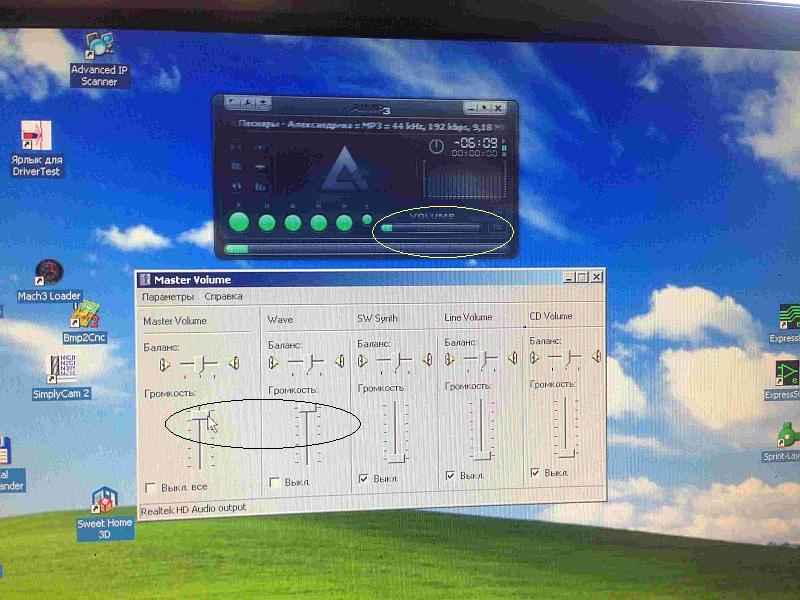Open the Sprint-Layout desktop icon

[788, 436]
